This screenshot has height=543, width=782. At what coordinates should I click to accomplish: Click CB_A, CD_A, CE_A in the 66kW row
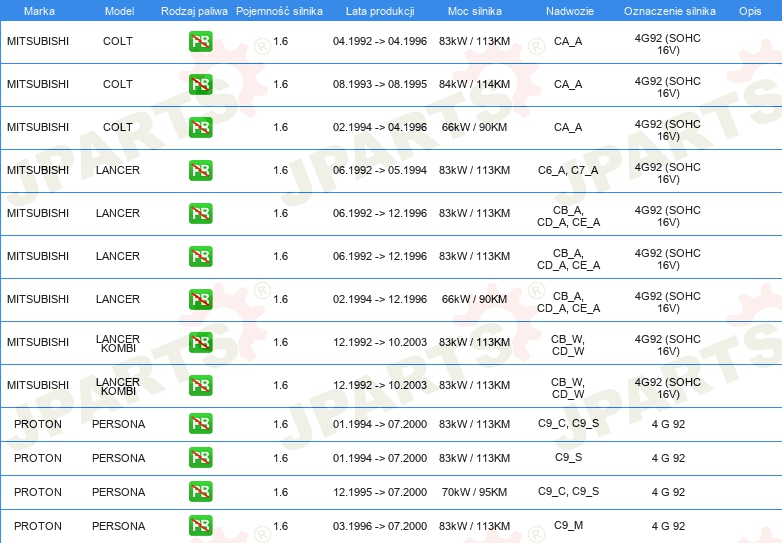(x=569, y=302)
